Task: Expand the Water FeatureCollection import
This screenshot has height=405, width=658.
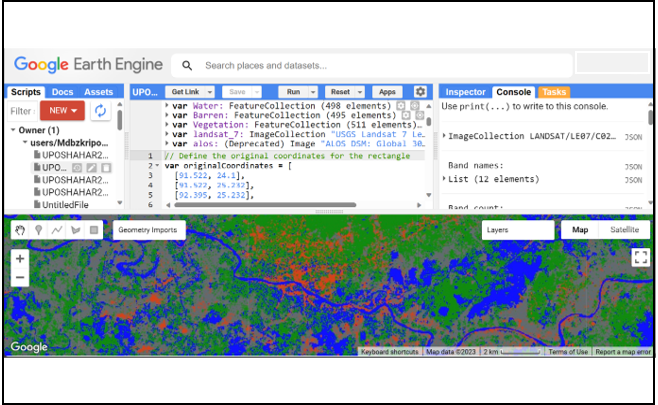Action: click(167, 106)
